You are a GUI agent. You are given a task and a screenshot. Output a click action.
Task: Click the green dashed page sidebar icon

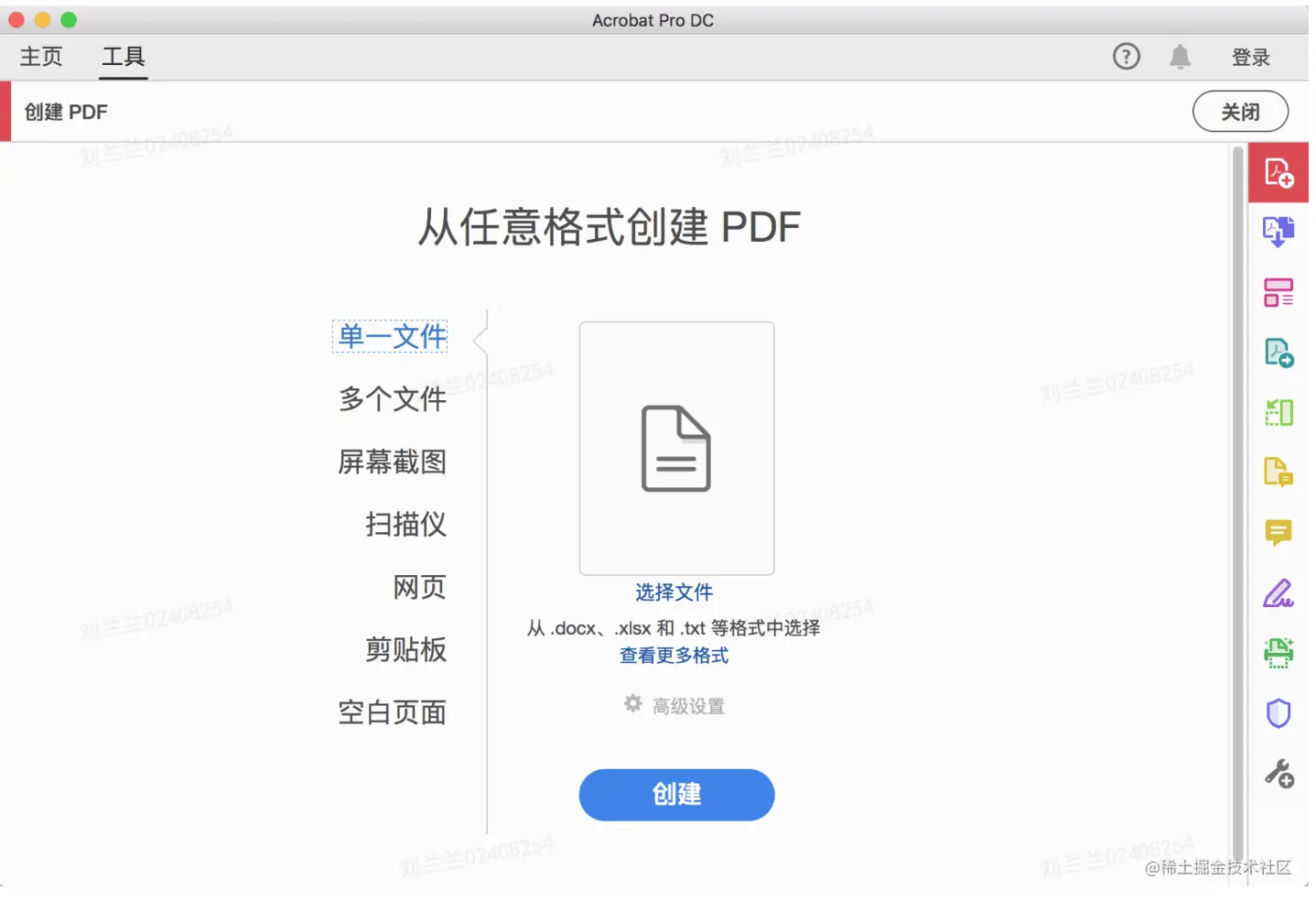pyautogui.click(x=1278, y=412)
